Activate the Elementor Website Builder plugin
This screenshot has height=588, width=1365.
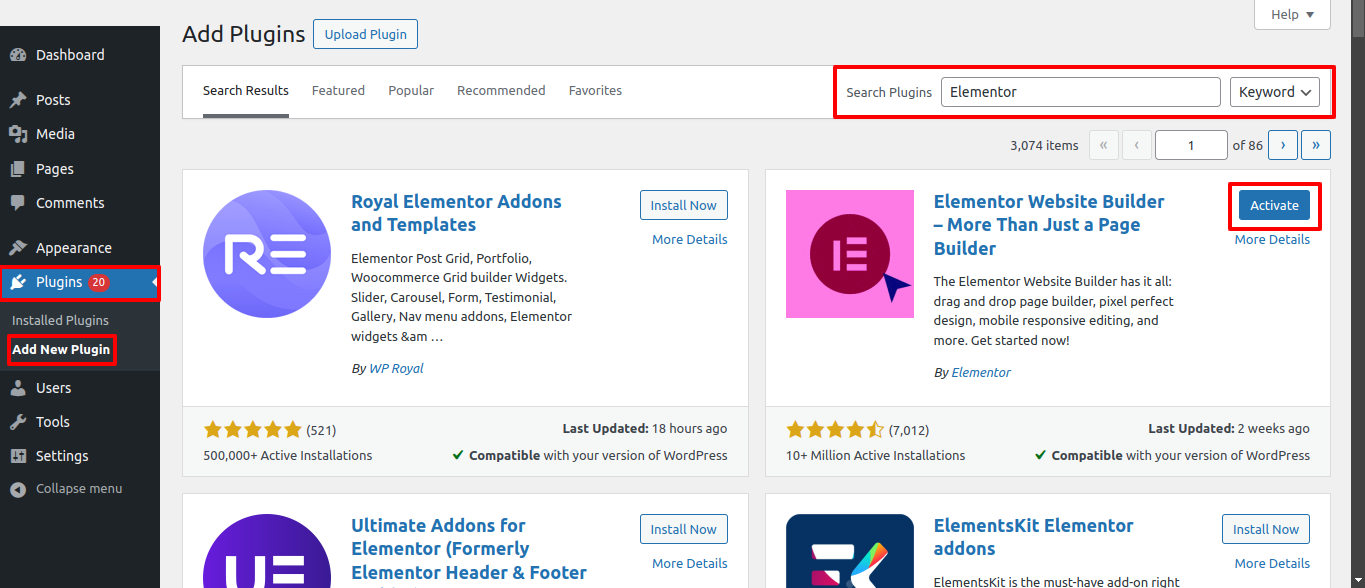pos(1274,205)
